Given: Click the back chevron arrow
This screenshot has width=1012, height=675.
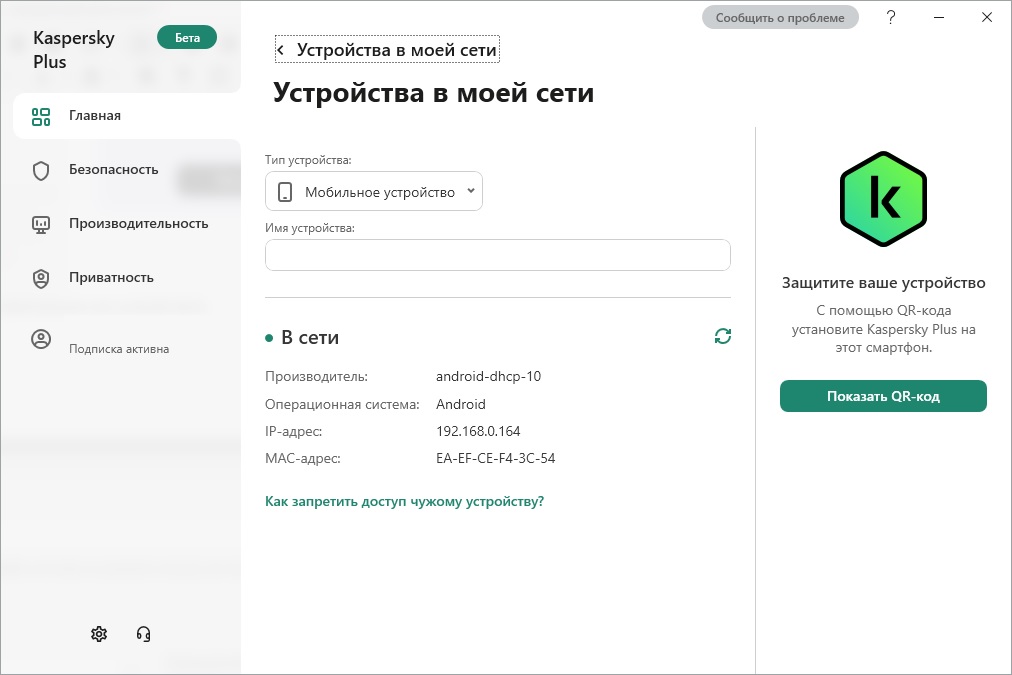Looking at the screenshot, I should (280, 50).
